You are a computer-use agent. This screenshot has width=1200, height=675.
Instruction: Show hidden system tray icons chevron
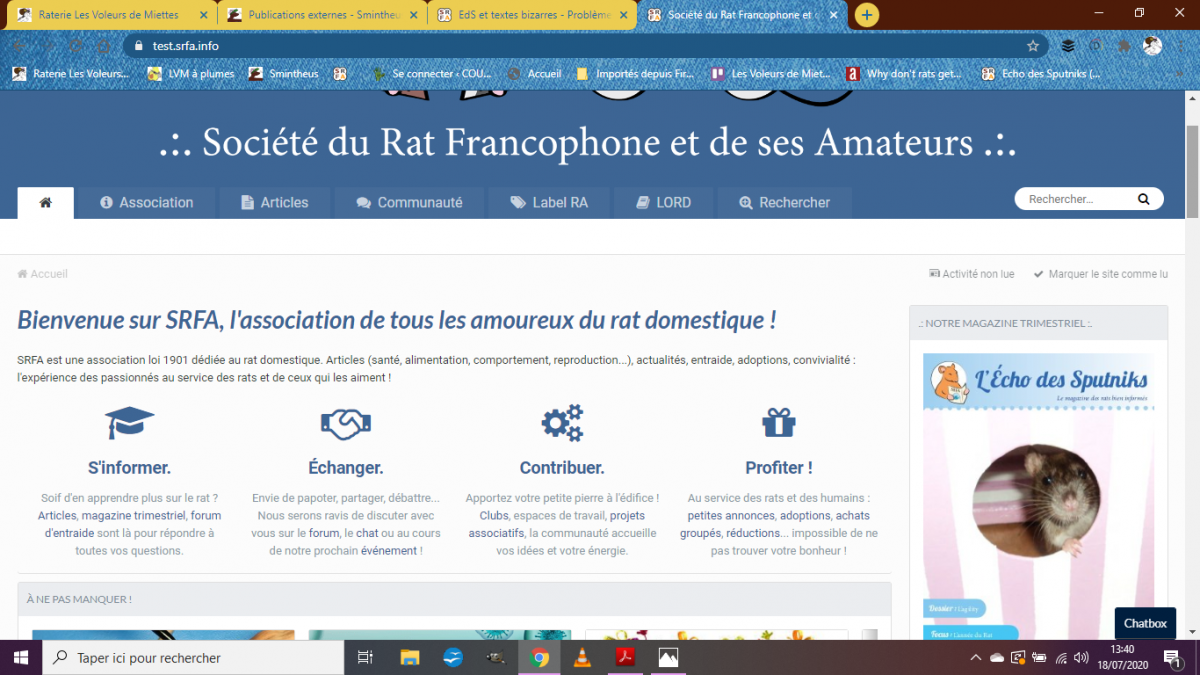pyautogui.click(x=976, y=657)
